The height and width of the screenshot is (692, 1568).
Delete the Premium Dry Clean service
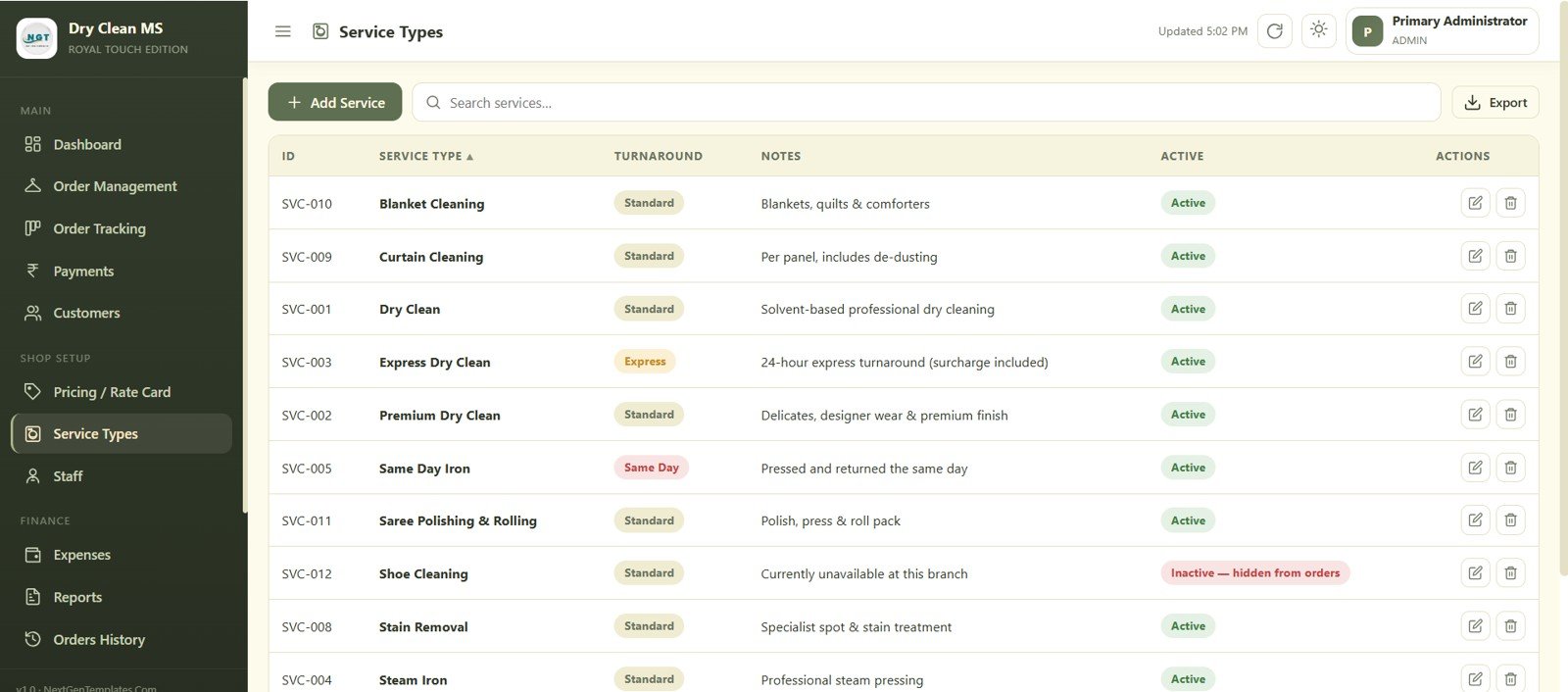pos(1510,415)
